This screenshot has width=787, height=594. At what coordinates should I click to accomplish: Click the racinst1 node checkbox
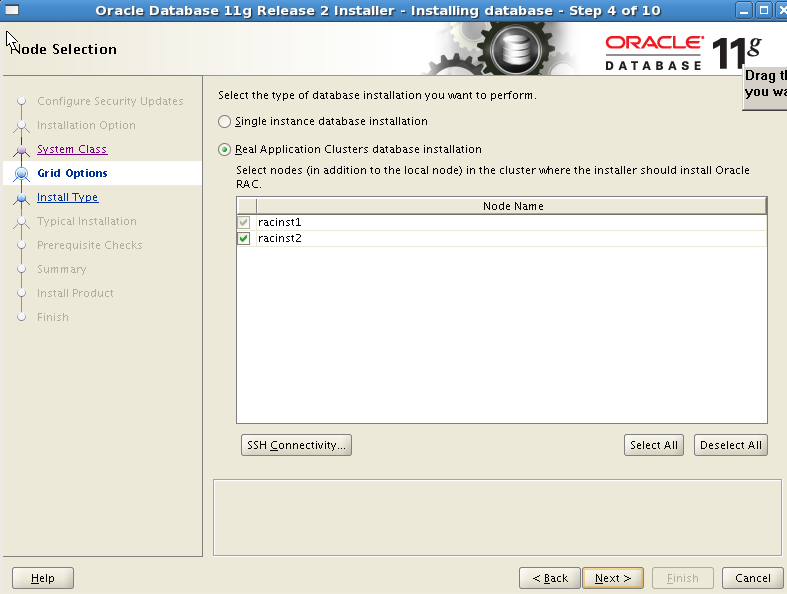coord(244,222)
